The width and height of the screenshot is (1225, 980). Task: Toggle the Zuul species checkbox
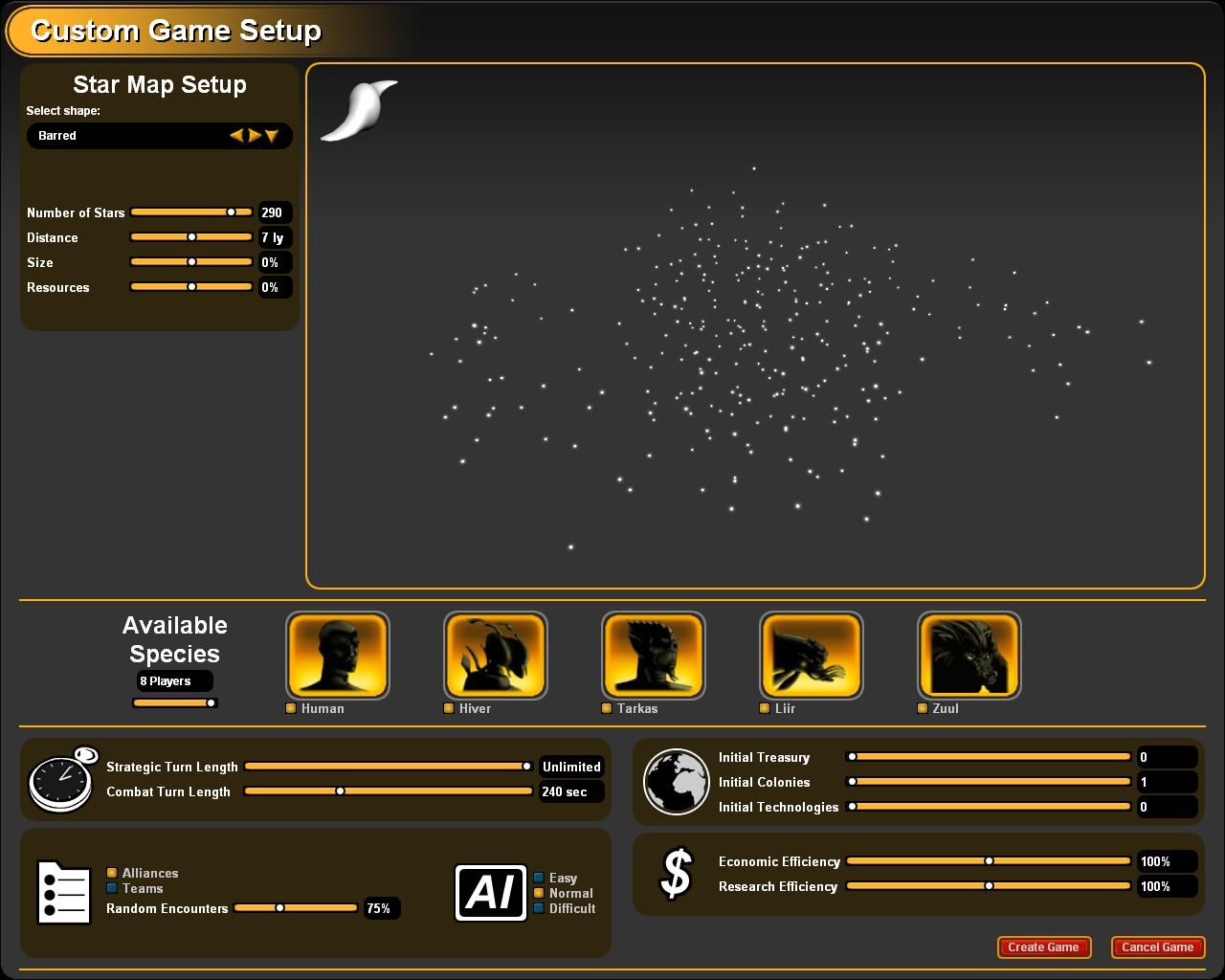click(x=923, y=709)
